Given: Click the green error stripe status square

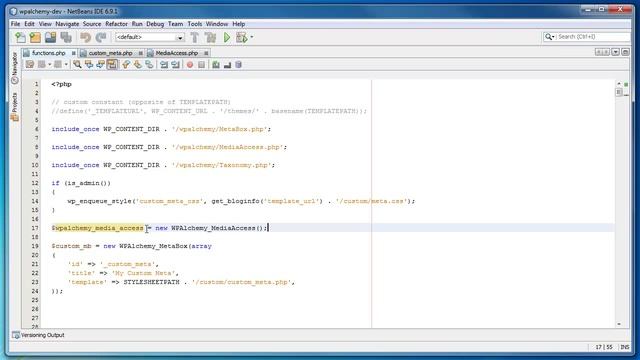Looking at the screenshot, I should (x=626, y=84).
